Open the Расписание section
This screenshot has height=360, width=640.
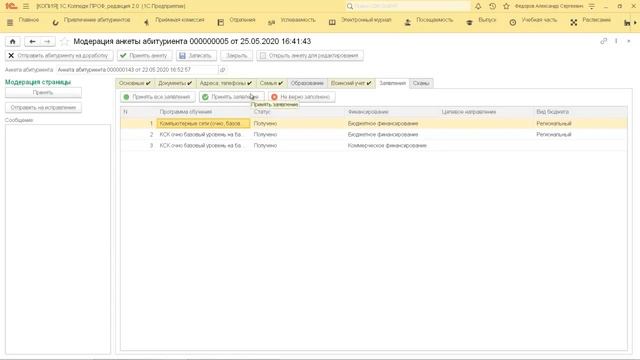click(591, 22)
